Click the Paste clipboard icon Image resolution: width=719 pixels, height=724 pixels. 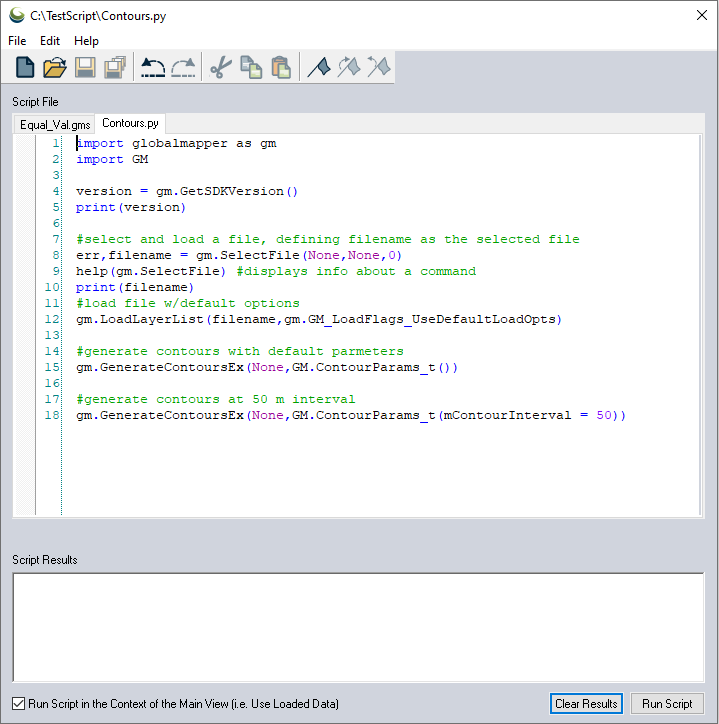pos(281,68)
